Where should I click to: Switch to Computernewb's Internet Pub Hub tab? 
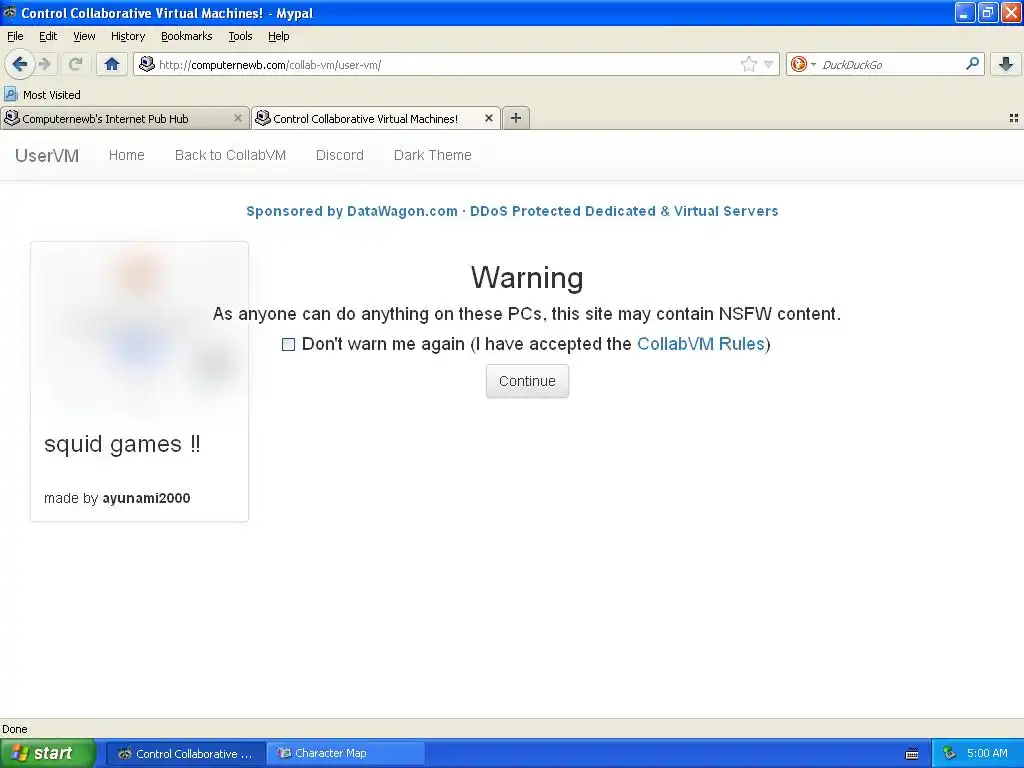[x=124, y=118]
